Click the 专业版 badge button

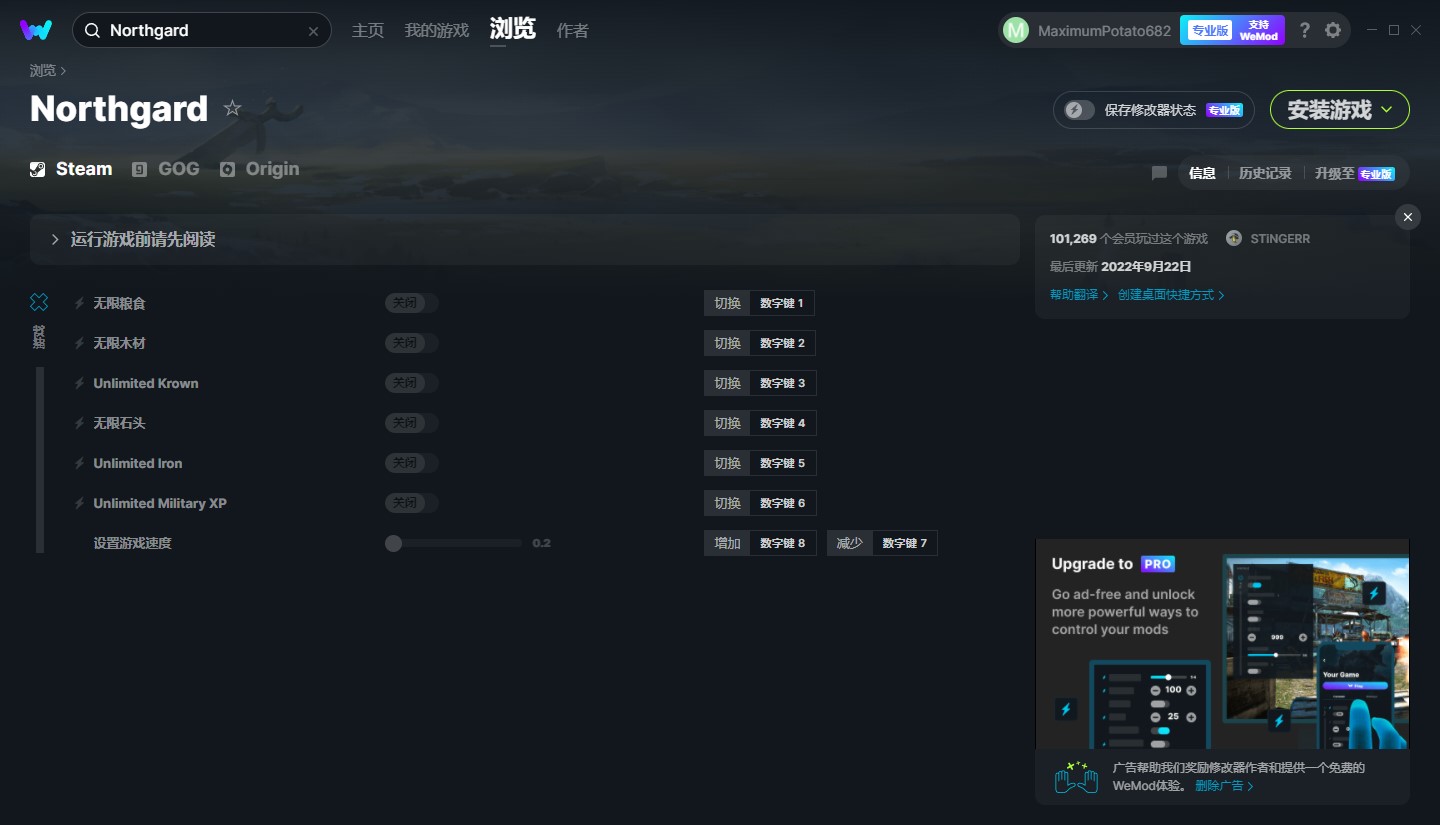pos(1209,30)
